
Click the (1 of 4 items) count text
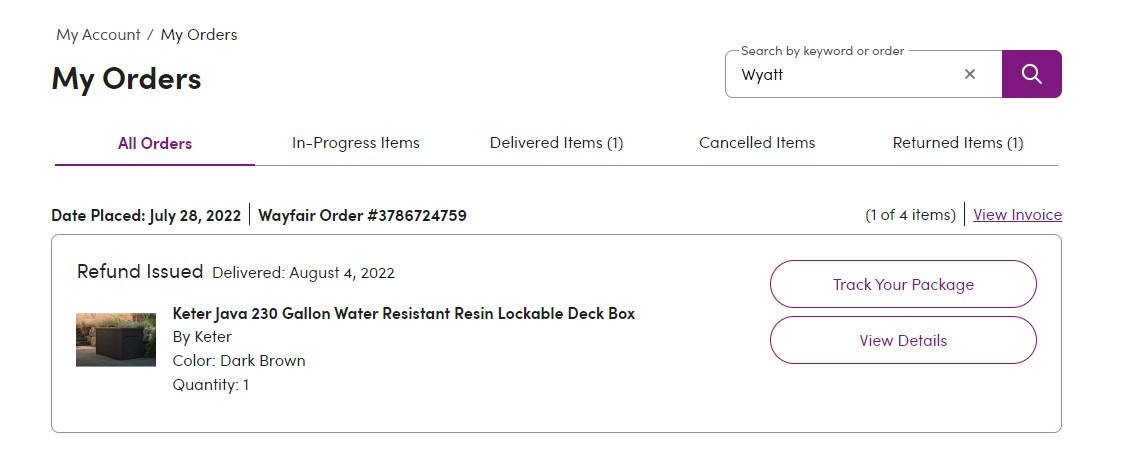coord(910,215)
